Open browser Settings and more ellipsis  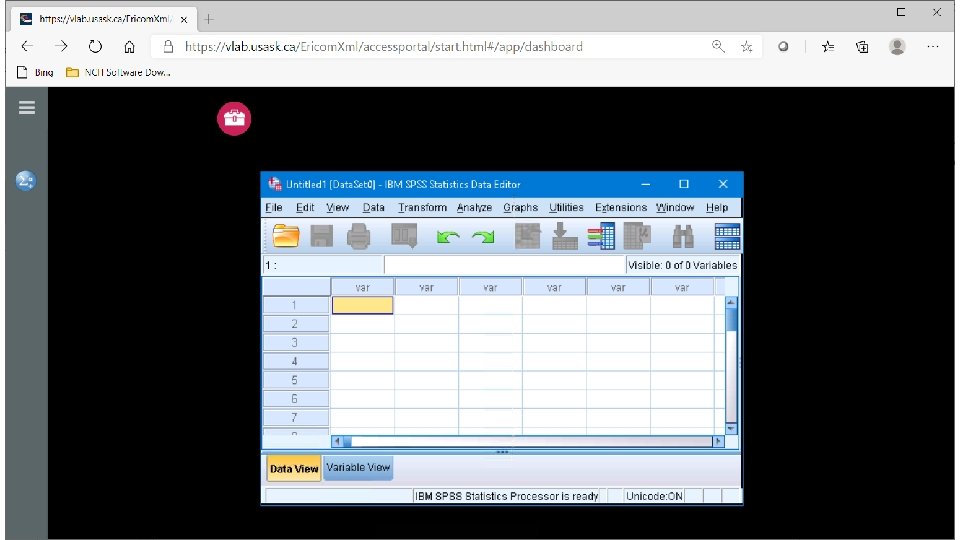[x=932, y=47]
